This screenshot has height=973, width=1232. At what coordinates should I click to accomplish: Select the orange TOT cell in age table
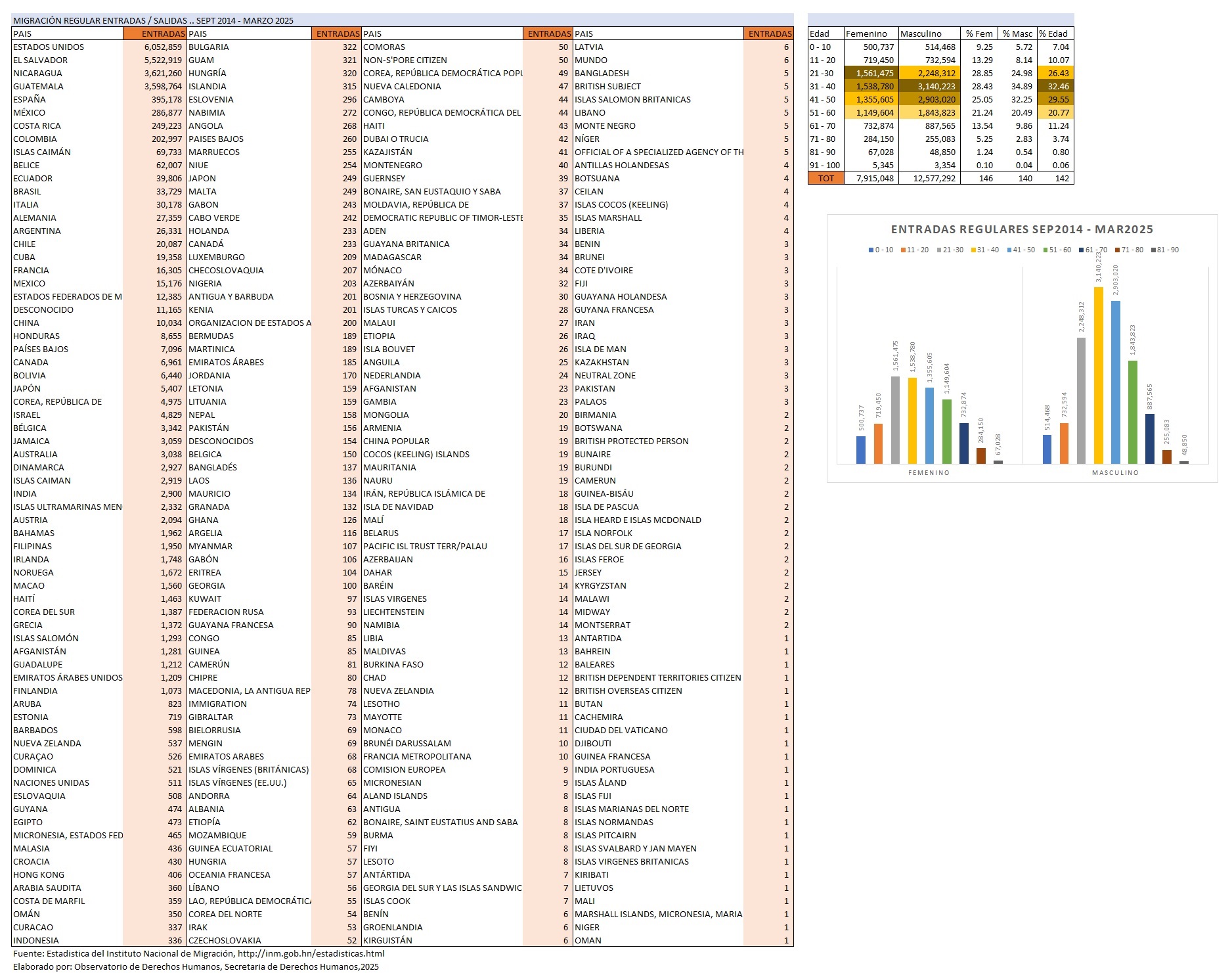pos(825,178)
